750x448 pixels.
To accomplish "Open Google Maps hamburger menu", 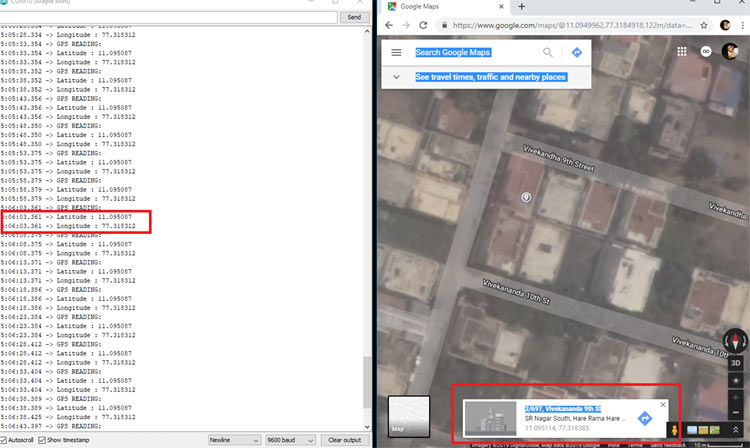I will (x=396, y=53).
